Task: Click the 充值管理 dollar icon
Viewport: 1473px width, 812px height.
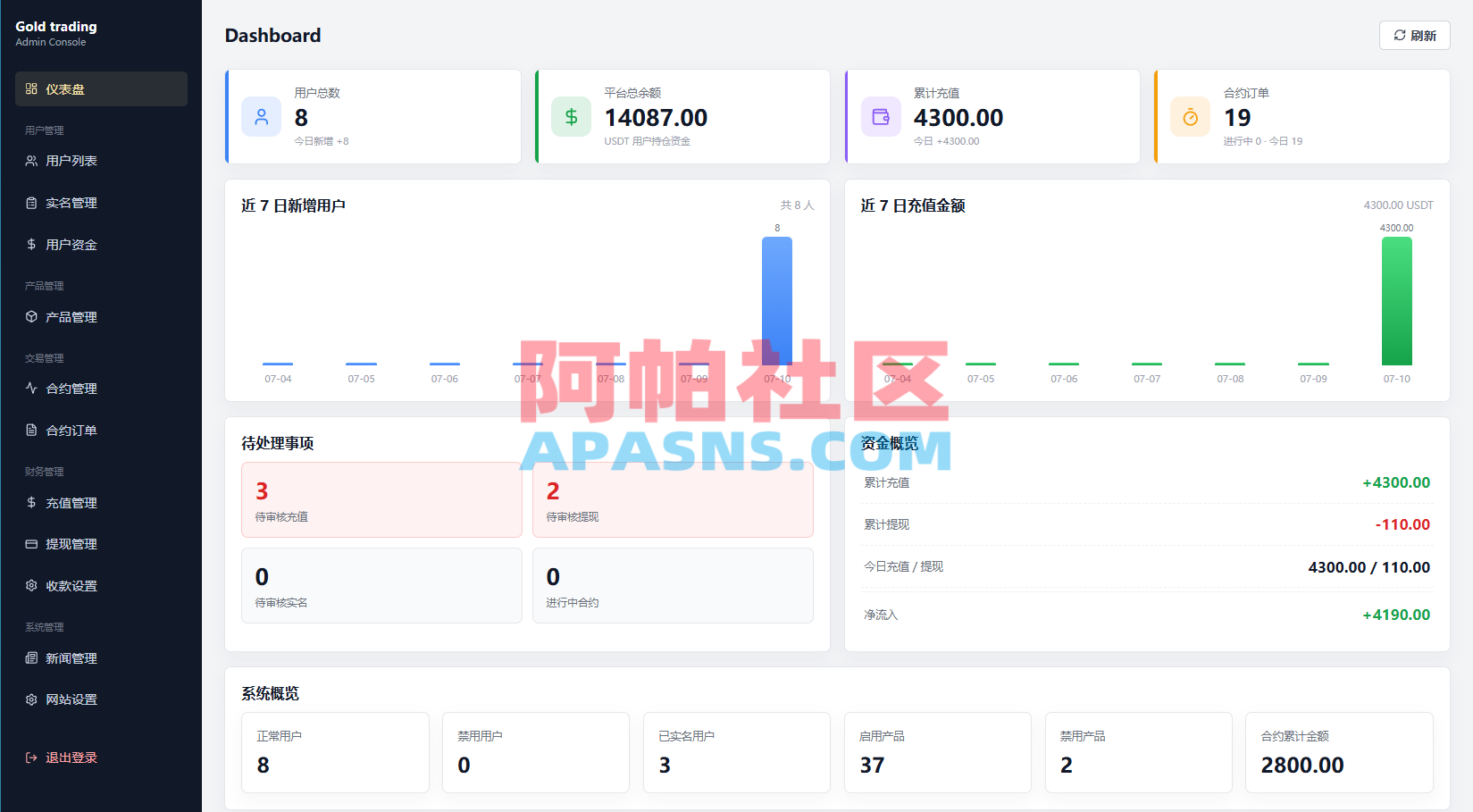Action: [31, 503]
